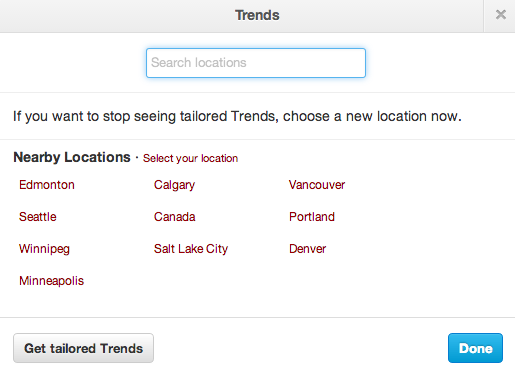The image size is (515, 376).
Task: Set trends location to Seattle
Action: click(38, 217)
